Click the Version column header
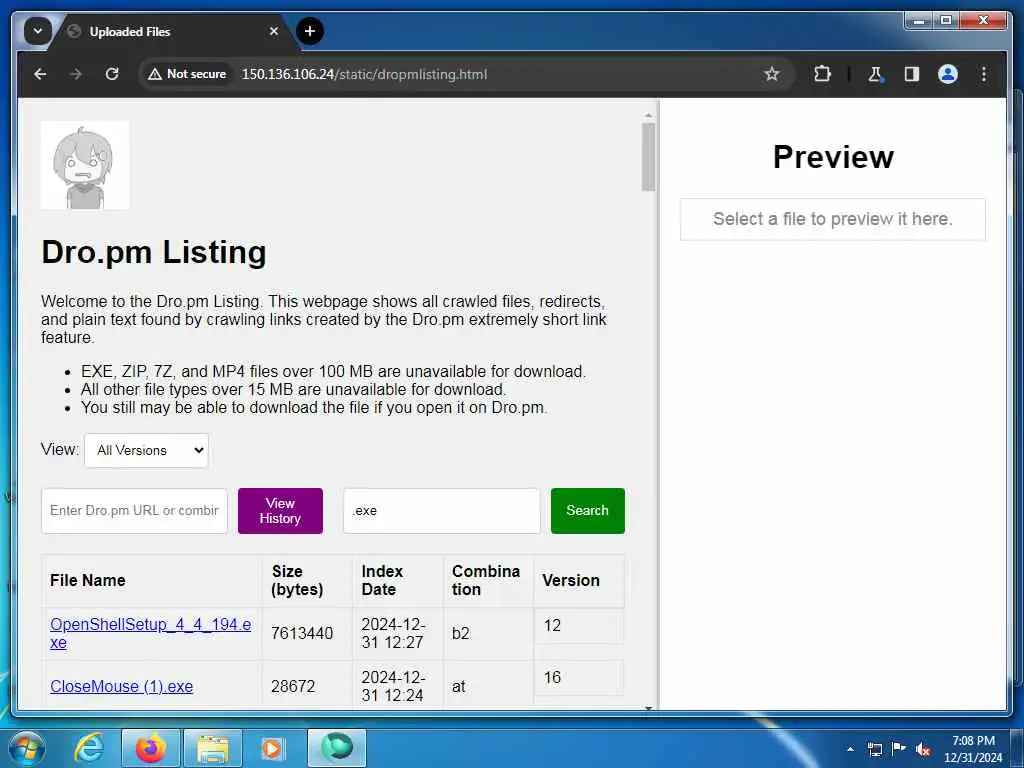 point(579,581)
